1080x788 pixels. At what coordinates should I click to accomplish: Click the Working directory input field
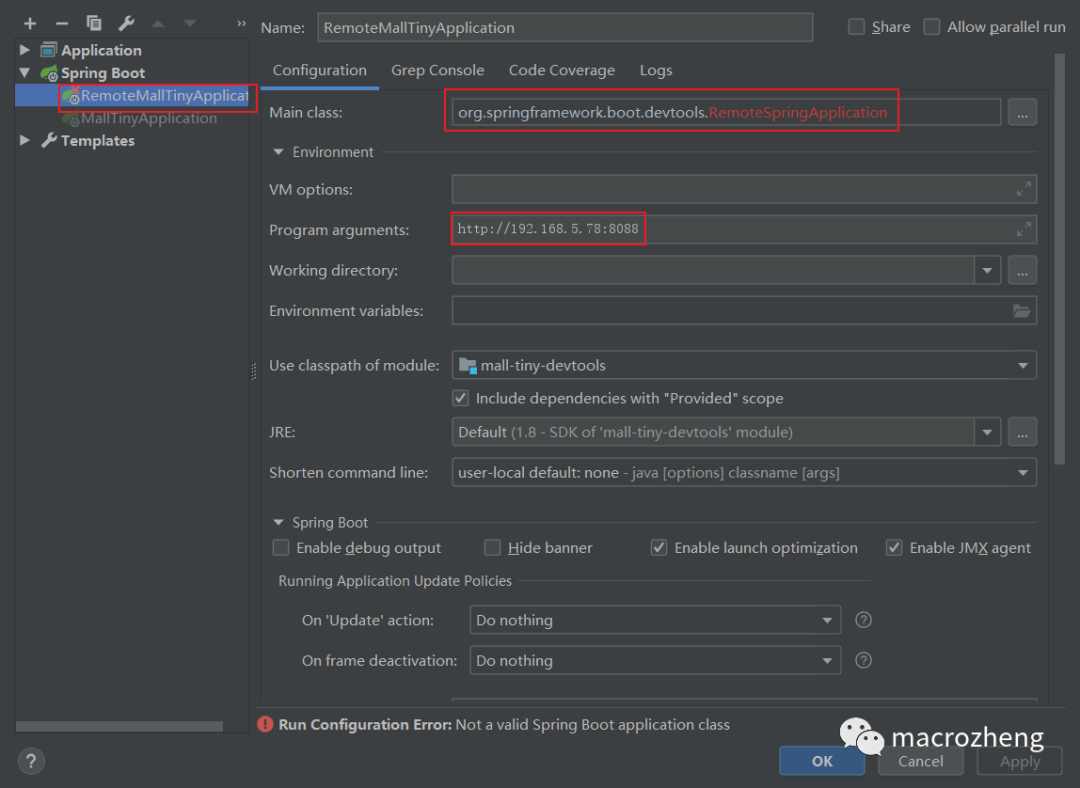(x=713, y=270)
